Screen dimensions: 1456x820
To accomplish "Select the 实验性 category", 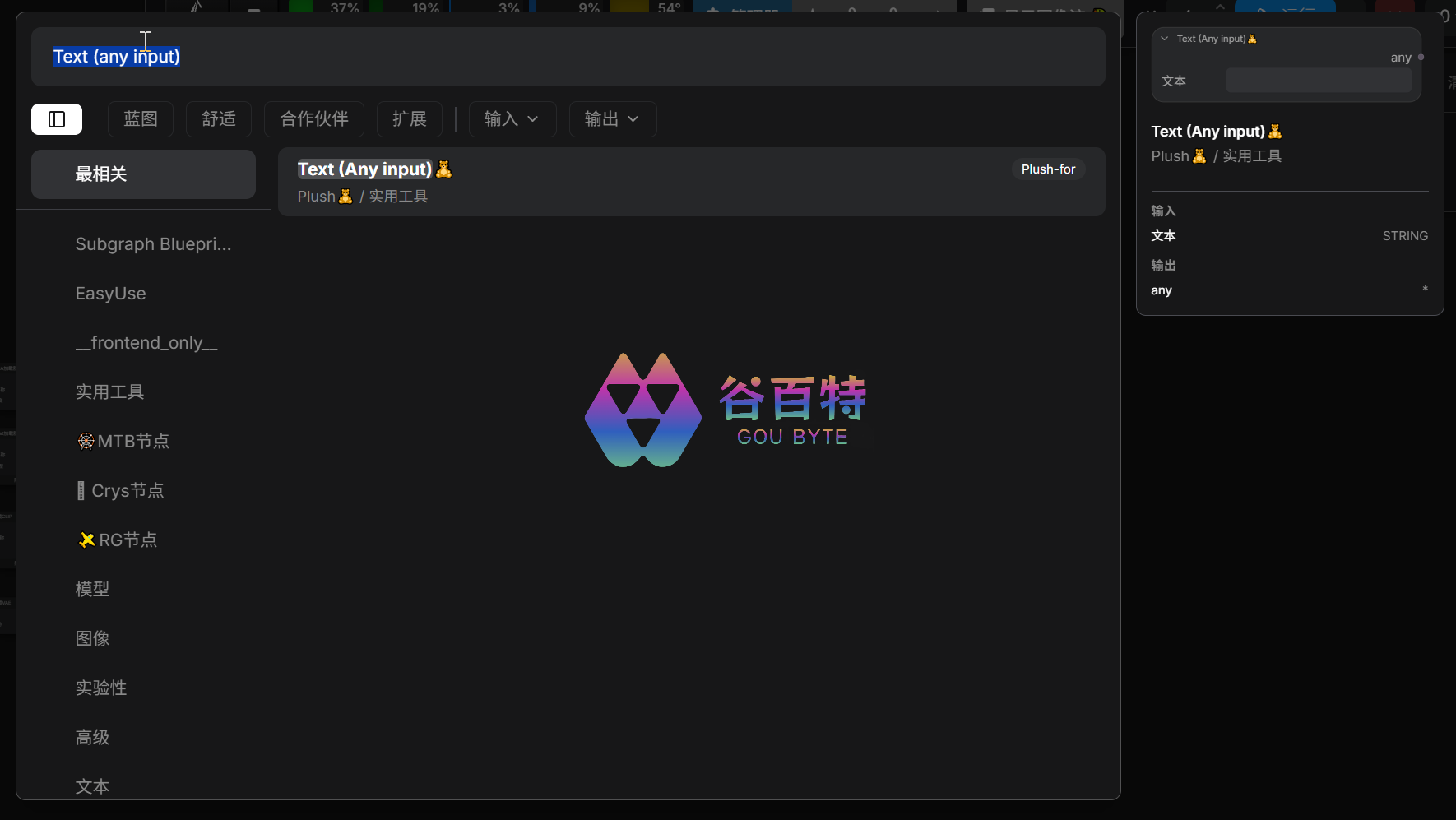I will [143, 688].
